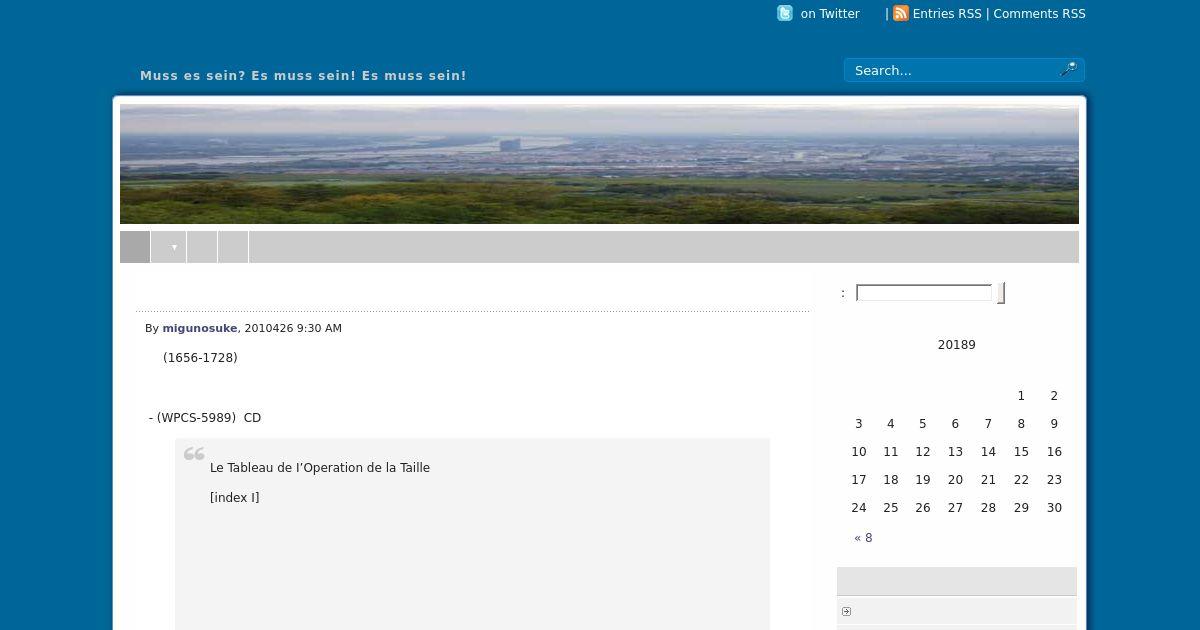Click the post date "2010426 9:30 AM"
1200x630 pixels.
(293, 328)
